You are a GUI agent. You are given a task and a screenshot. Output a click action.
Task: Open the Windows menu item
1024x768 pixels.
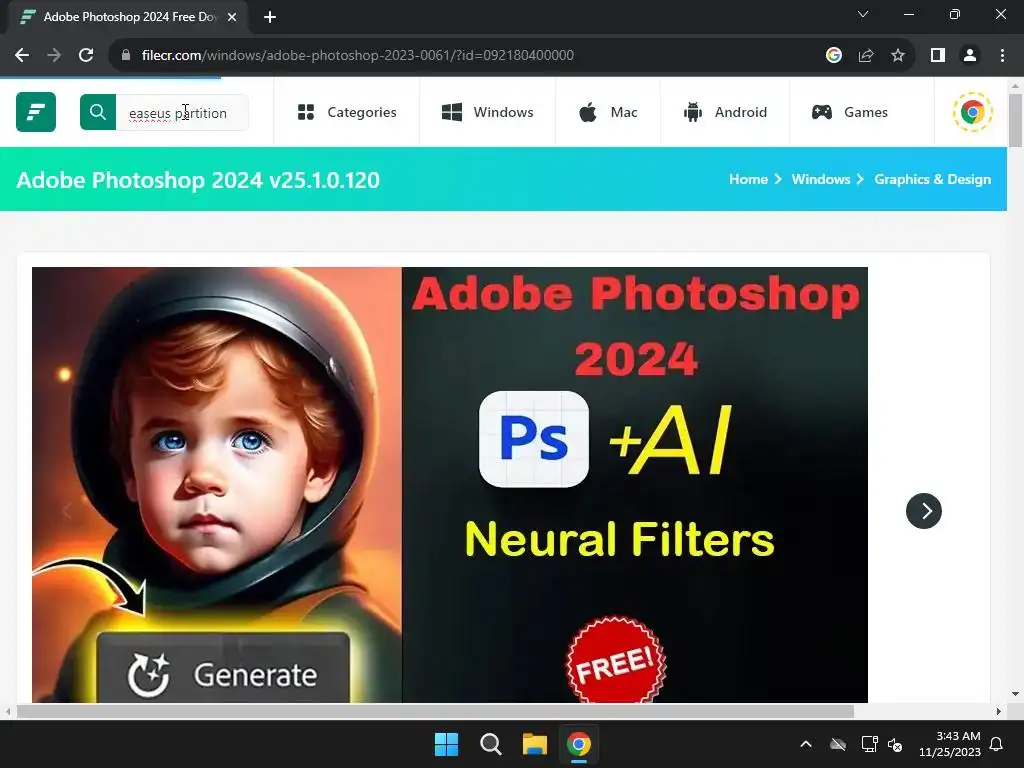[487, 112]
